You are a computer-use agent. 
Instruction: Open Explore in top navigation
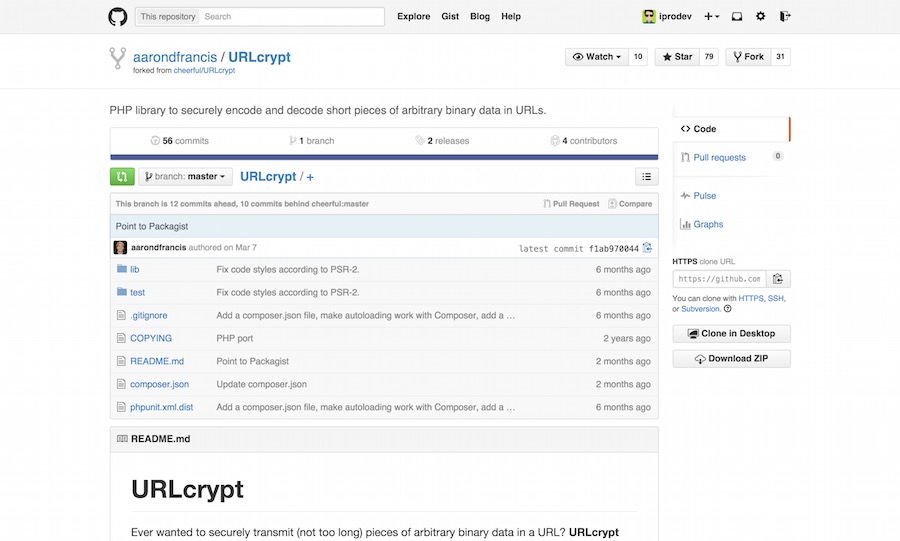414,17
